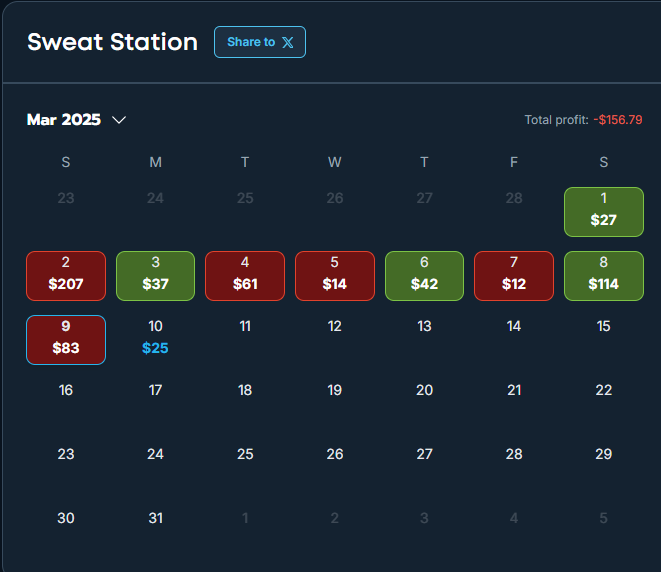This screenshot has height=572, width=661.
Task: Select March 4 showing $61 loss
Action: coord(245,276)
